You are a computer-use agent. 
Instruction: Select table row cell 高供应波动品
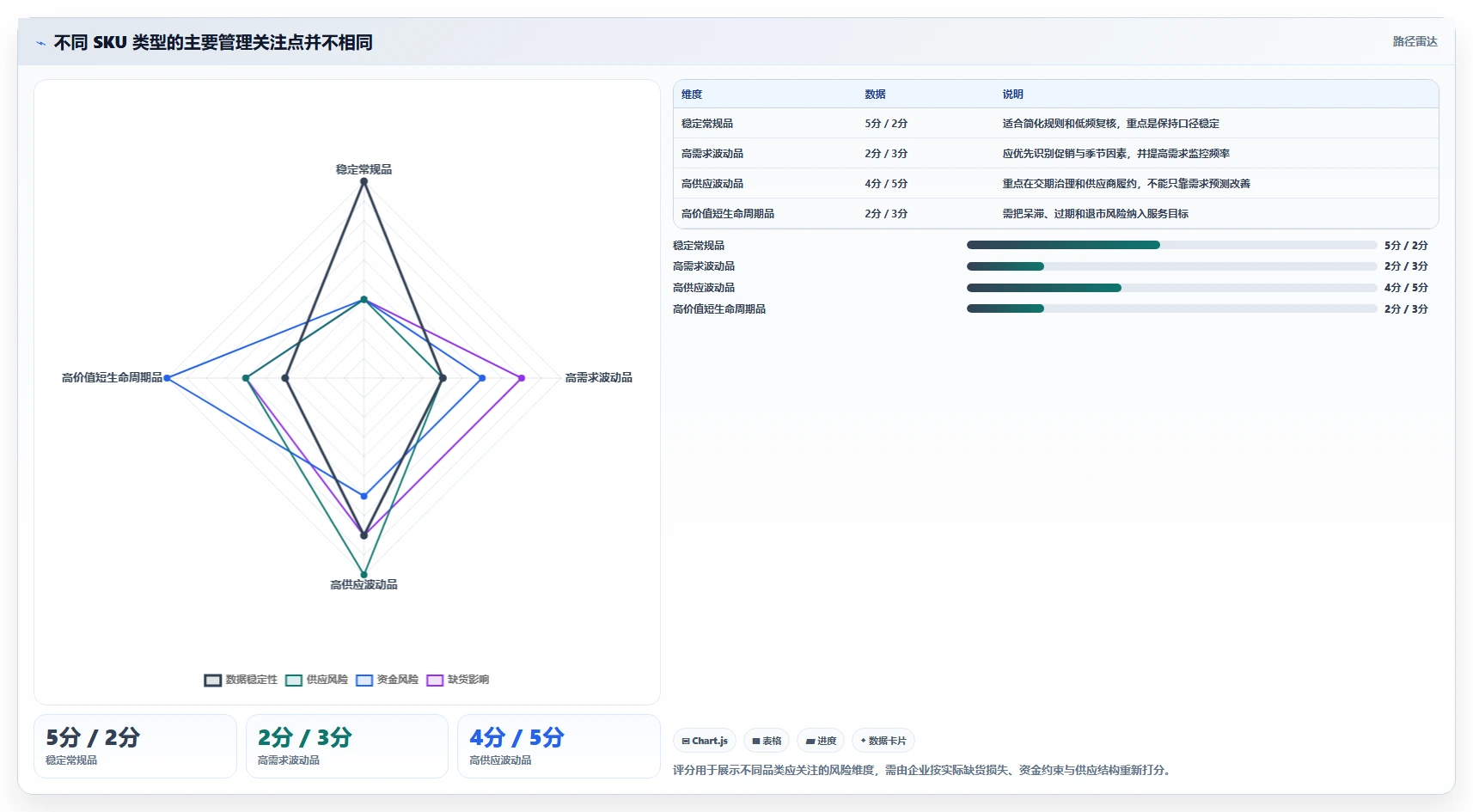[712, 184]
